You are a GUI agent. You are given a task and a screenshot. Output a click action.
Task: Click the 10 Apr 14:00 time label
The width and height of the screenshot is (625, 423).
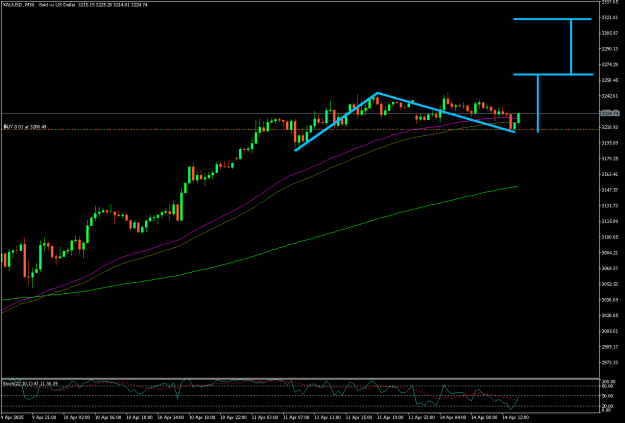173,417
